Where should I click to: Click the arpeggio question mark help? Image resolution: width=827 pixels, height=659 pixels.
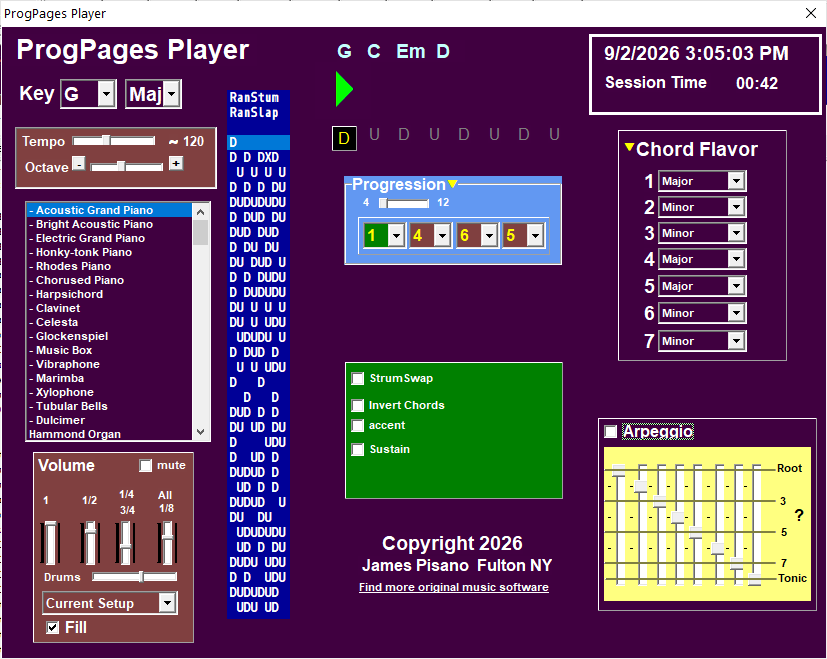point(799,515)
